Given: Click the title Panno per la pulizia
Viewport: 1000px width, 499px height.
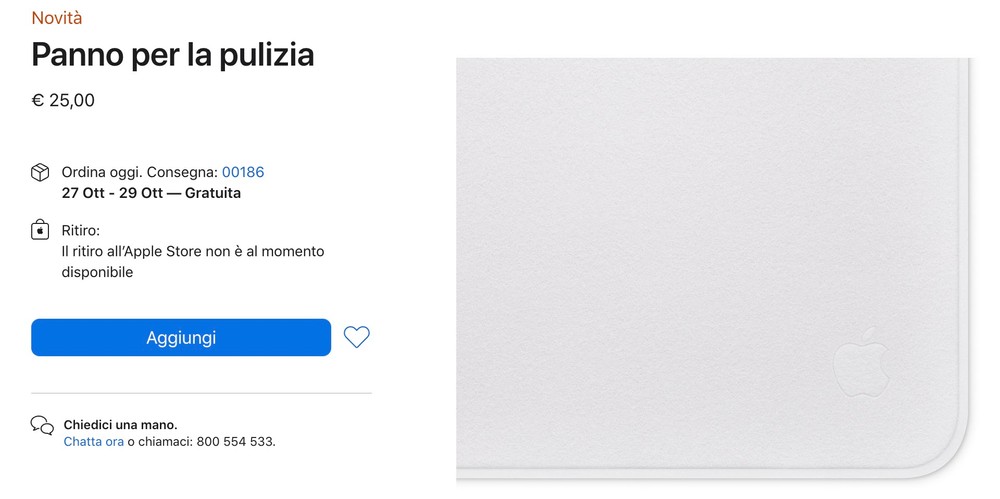Looking at the screenshot, I should coord(173,55).
